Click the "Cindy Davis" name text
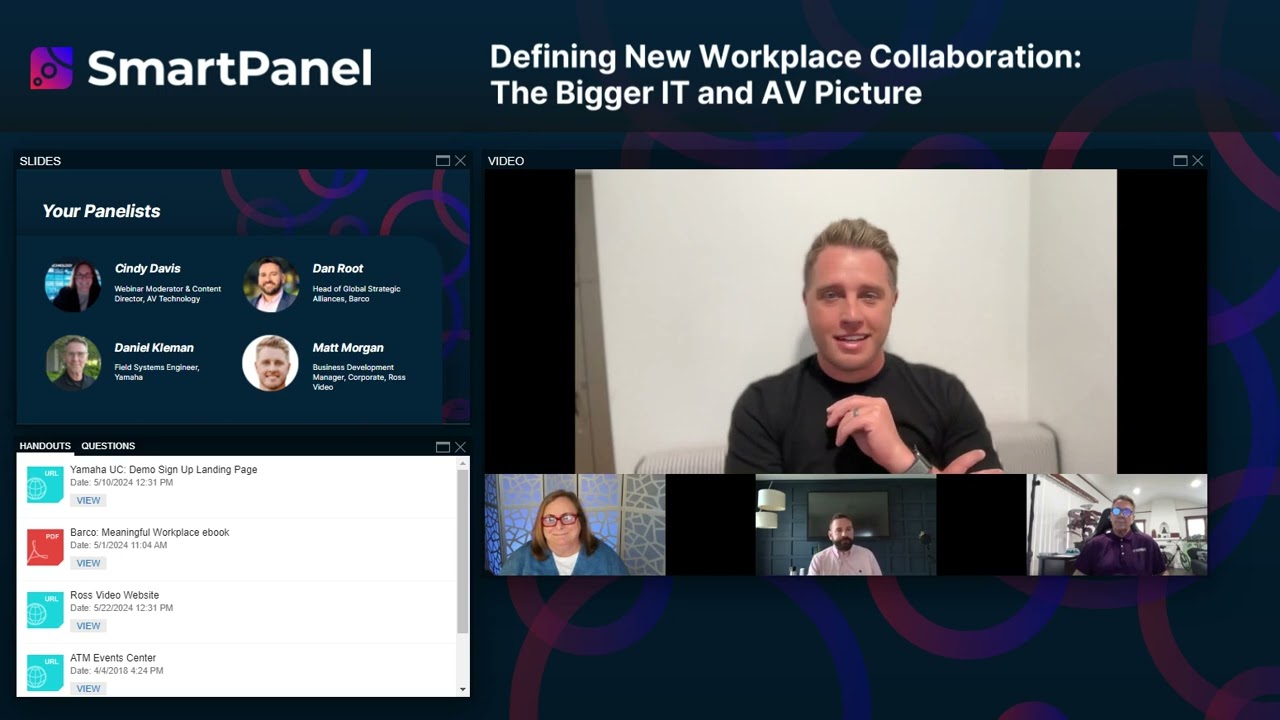This screenshot has width=1280, height=720. coord(148,268)
